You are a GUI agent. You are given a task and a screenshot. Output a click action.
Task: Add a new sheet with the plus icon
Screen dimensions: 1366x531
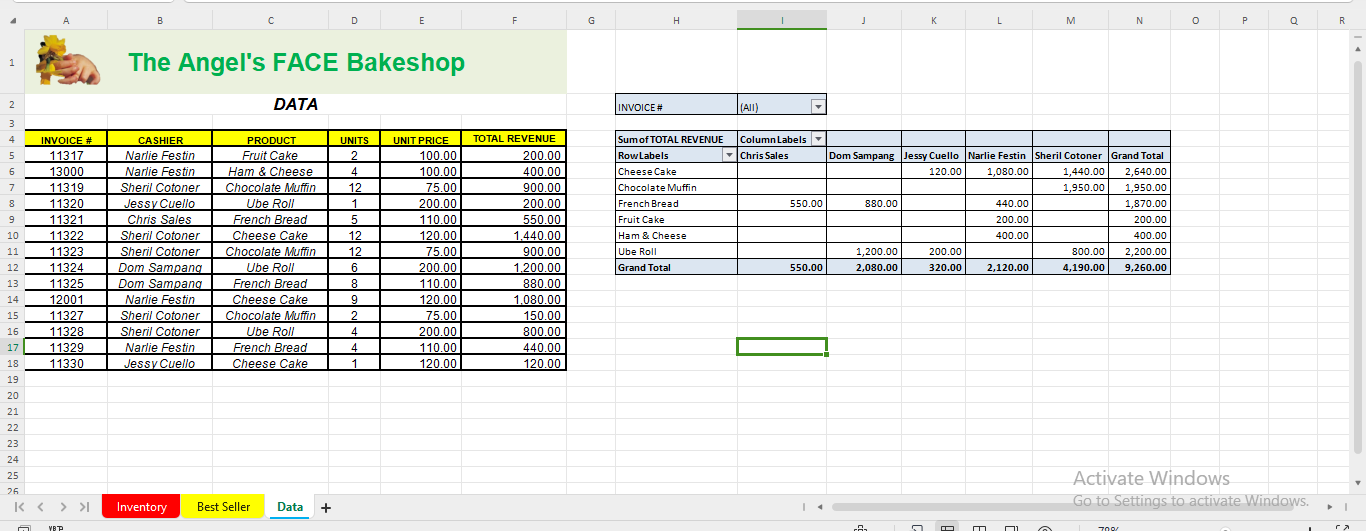326,507
